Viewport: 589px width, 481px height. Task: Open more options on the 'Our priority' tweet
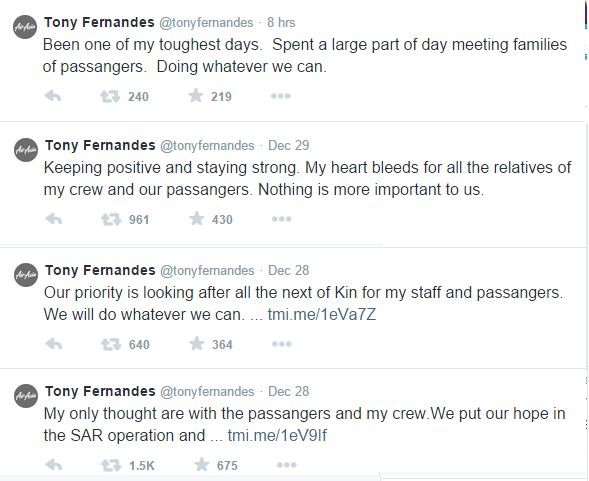coord(282,344)
